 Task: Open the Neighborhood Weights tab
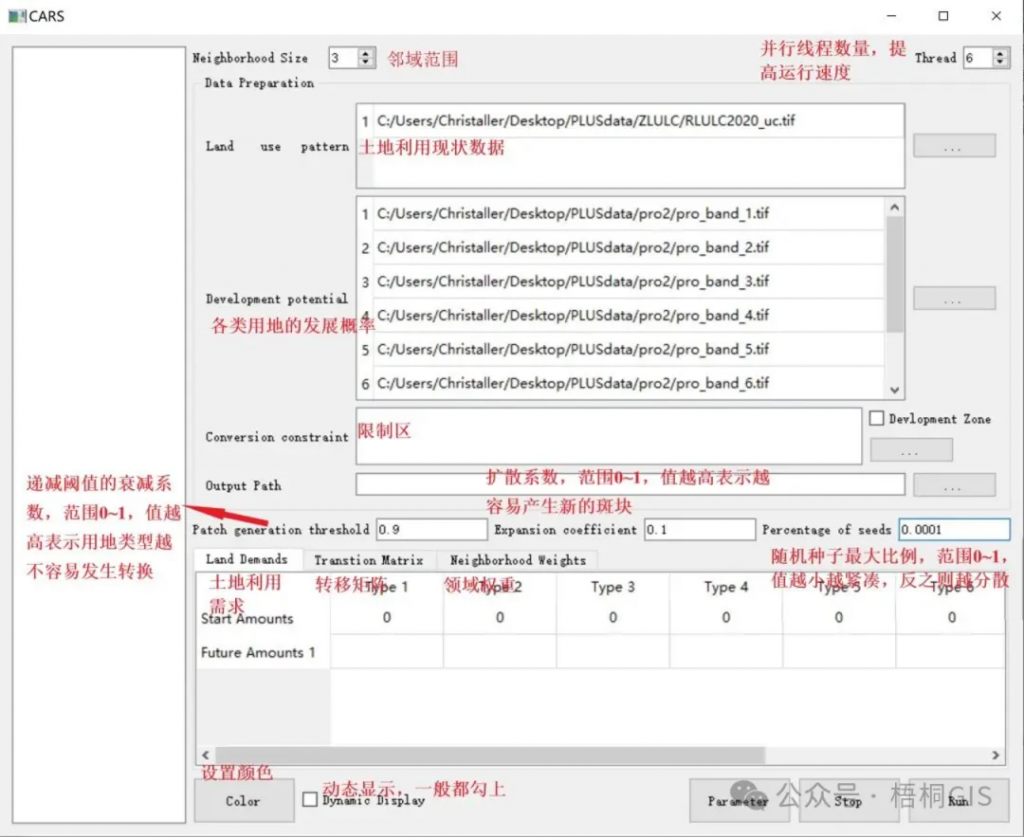click(518, 560)
